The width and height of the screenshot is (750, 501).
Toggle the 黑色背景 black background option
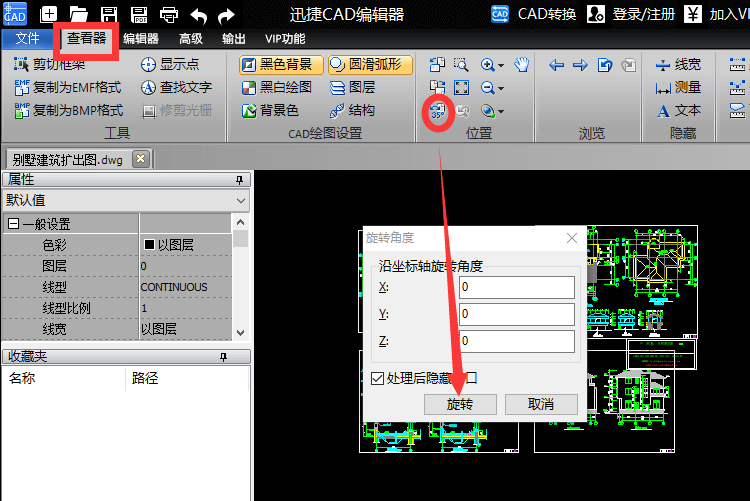(x=281, y=64)
